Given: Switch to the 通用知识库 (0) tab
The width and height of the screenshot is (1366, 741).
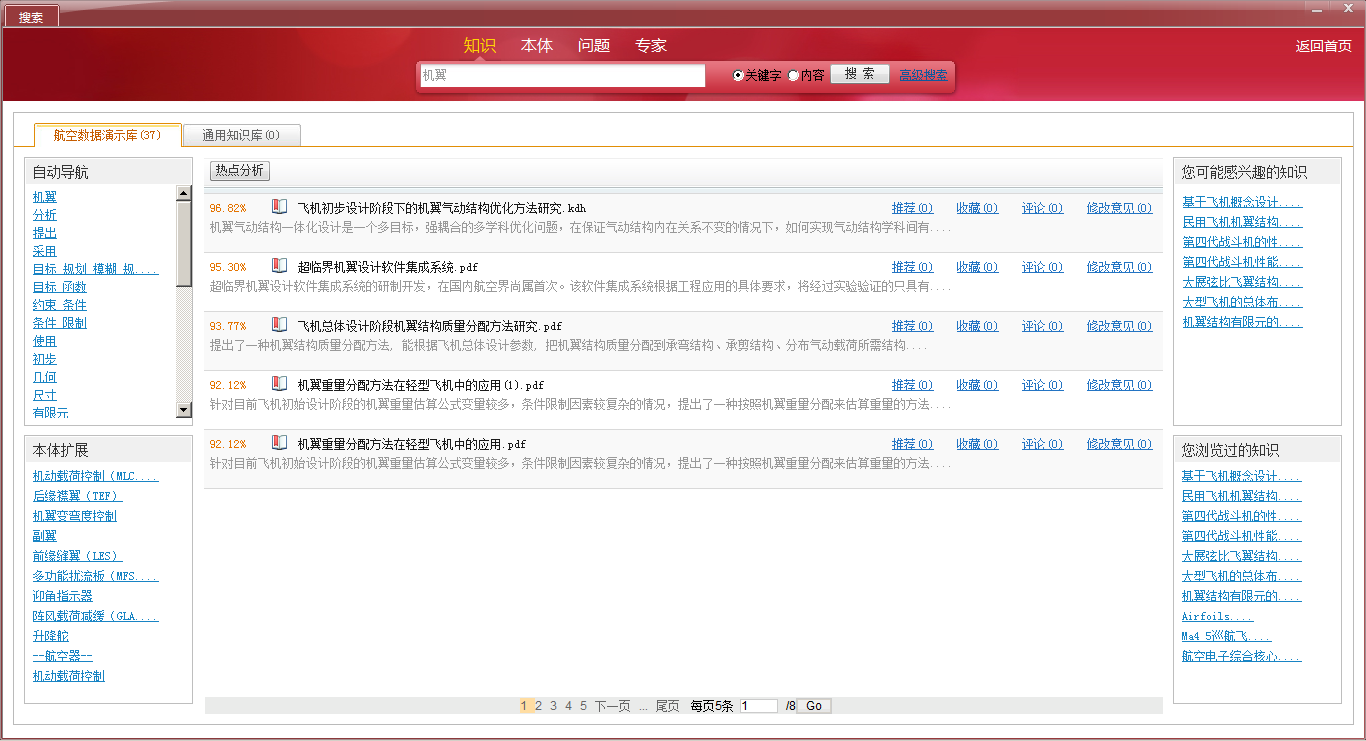Looking at the screenshot, I should click(x=241, y=135).
